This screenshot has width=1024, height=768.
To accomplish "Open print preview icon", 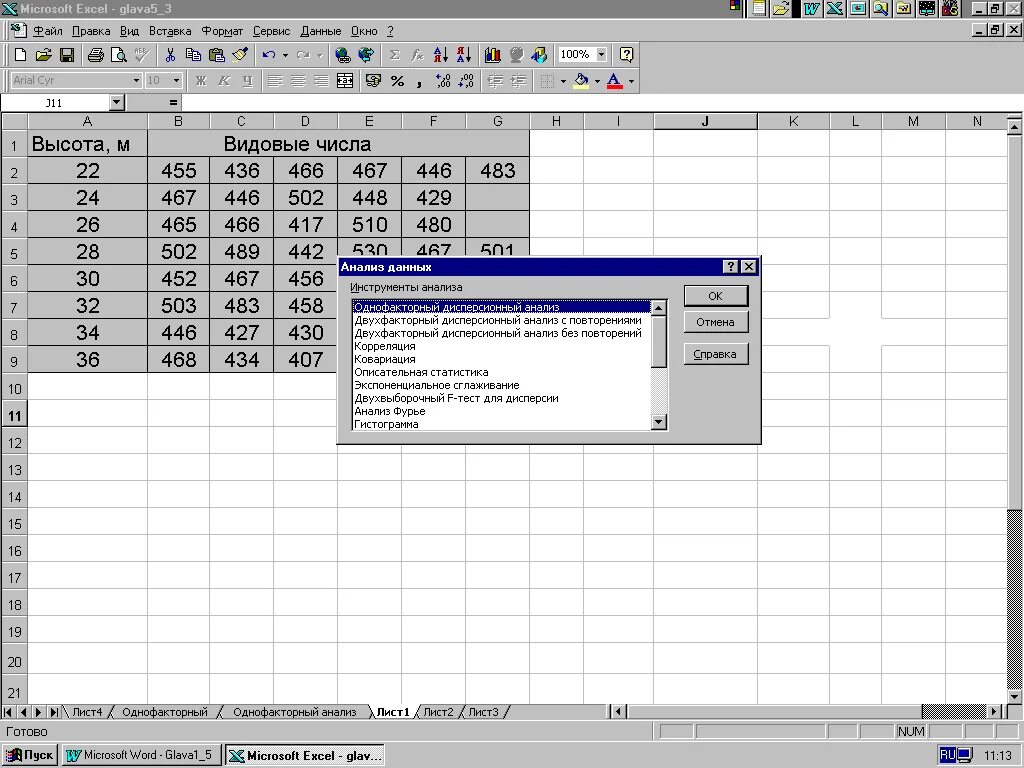I will tap(118, 55).
